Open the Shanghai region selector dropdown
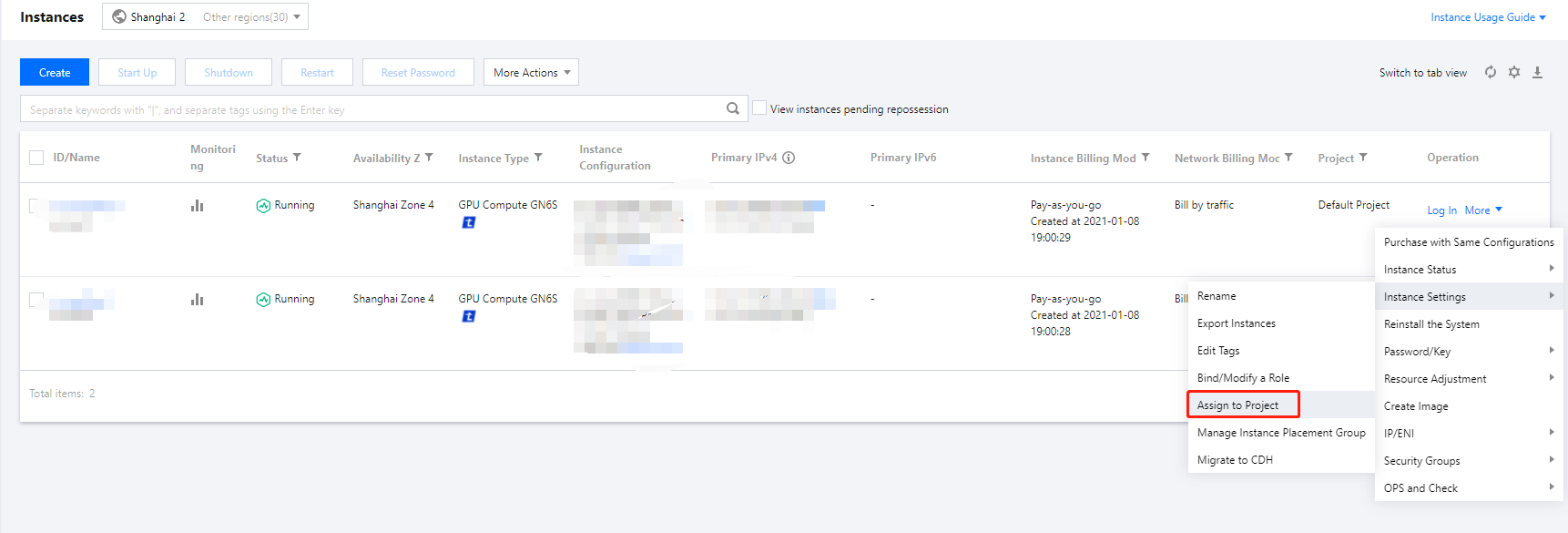1568x533 pixels. point(205,16)
